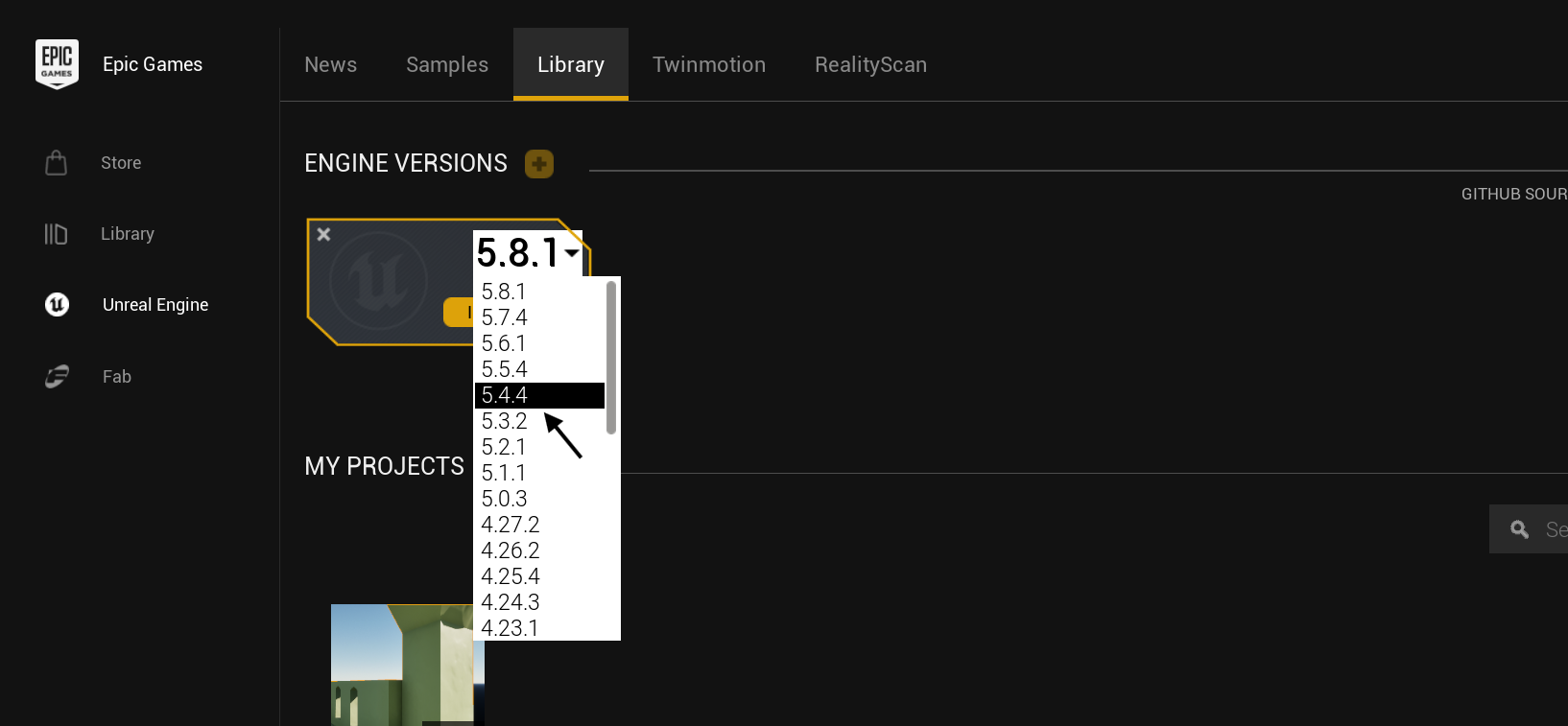Click the Epic Games logo
Screen dimensions: 1568x726
click(x=57, y=64)
